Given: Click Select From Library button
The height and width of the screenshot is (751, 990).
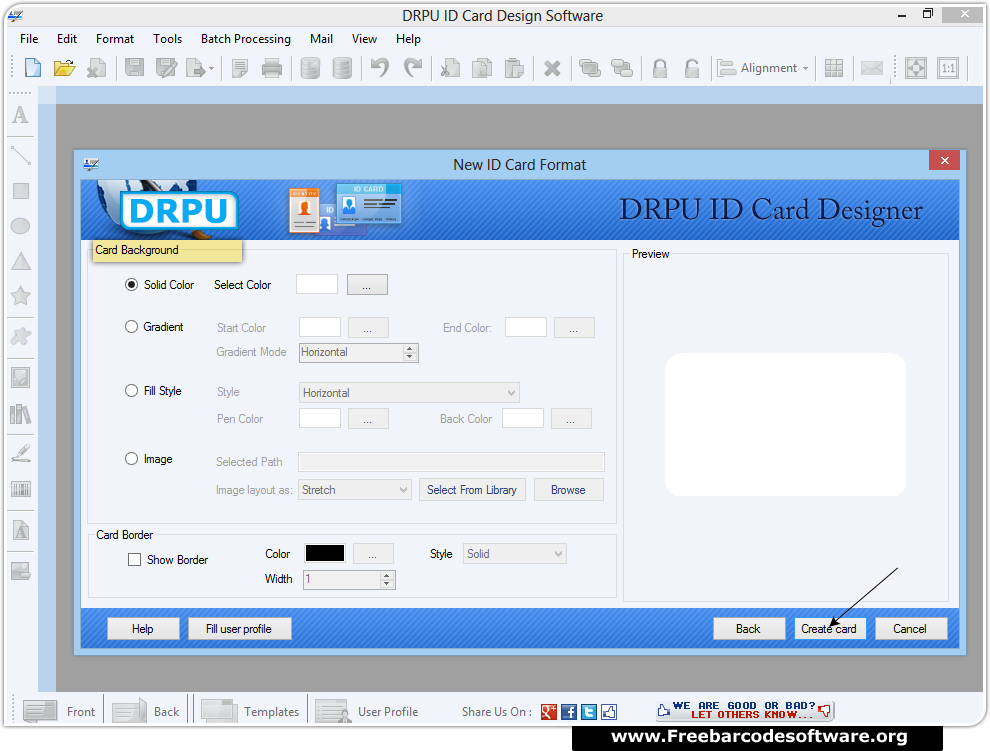Looking at the screenshot, I should coord(472,490).
